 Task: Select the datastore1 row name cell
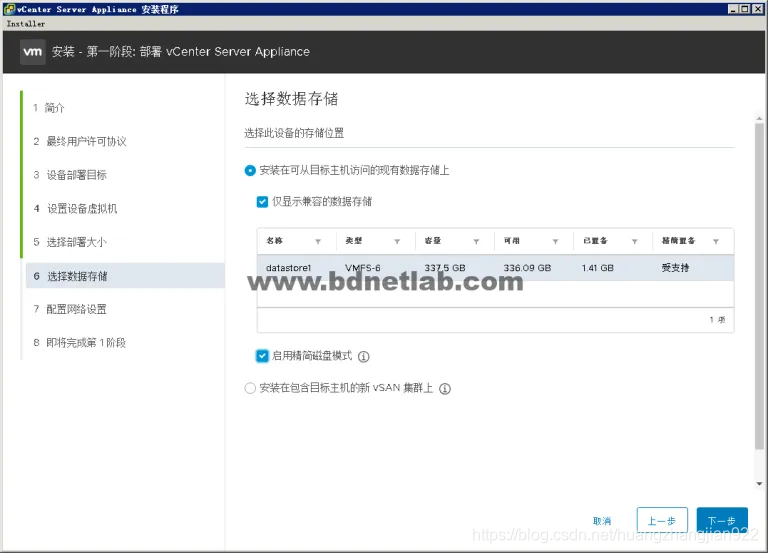click(x=288, y=268)
